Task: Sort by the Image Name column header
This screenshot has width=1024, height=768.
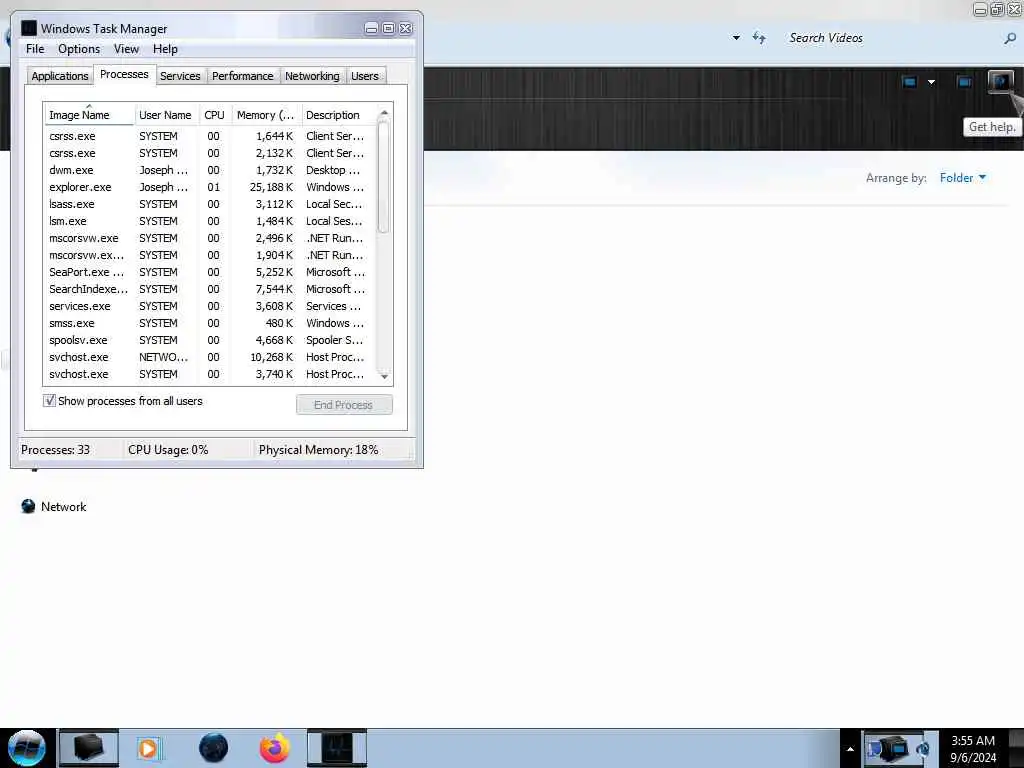Action: (89, 115)
